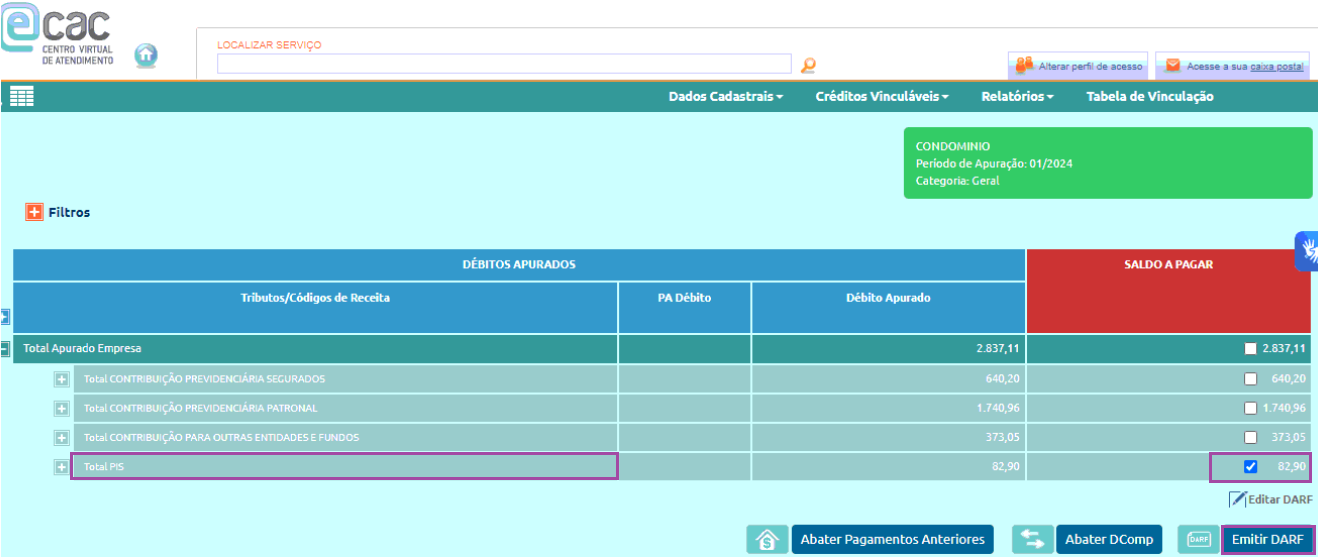Click the 2.837,11 Débito Apurado total

point(999,349)
